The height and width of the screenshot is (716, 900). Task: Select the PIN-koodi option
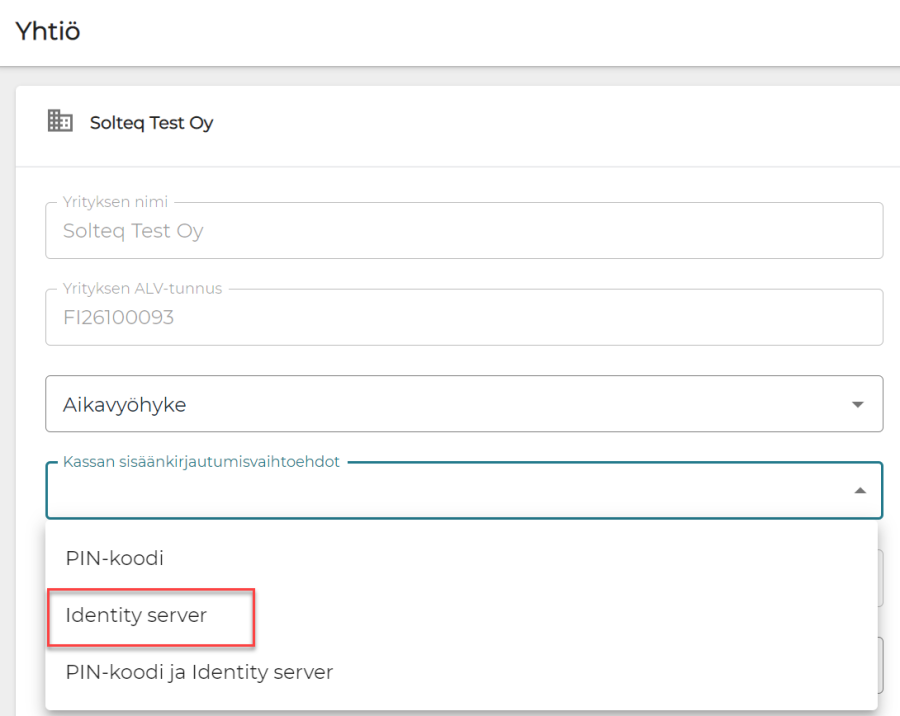pos(114,558)
